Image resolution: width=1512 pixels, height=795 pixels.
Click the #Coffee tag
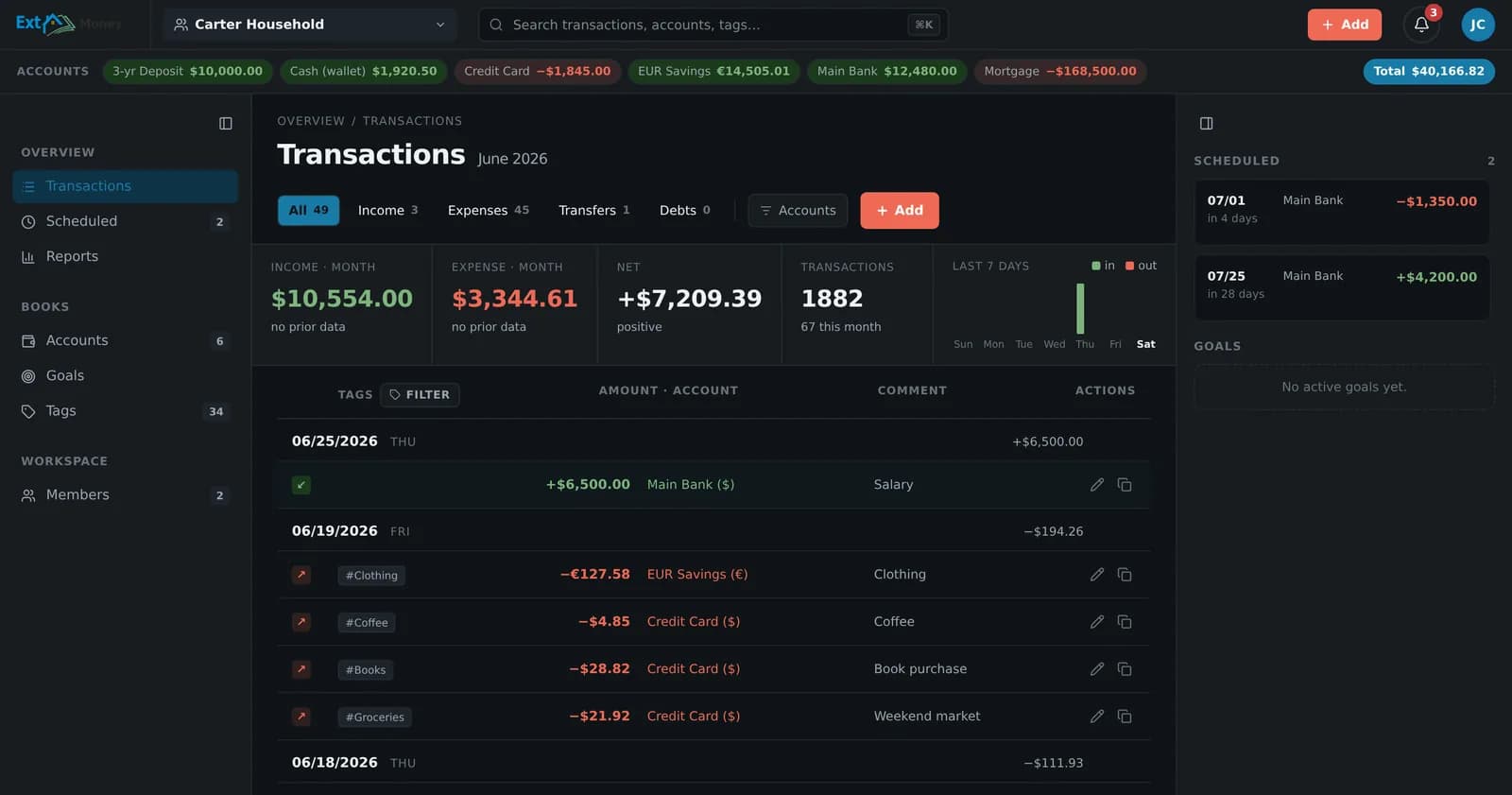(x=367, y=623)
